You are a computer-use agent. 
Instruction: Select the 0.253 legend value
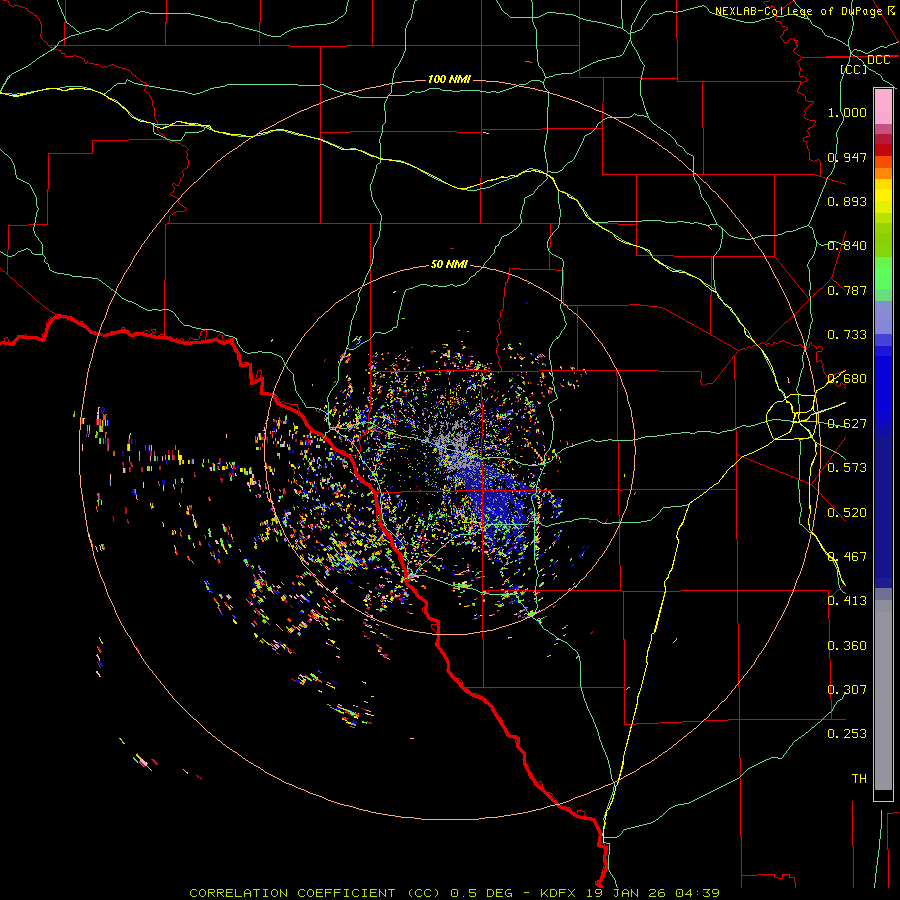click(x=847, y=734)
